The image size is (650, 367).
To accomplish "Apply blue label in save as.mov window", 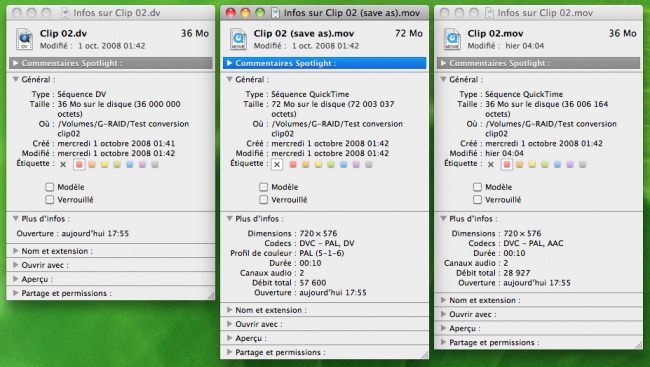I will (344, 165).
